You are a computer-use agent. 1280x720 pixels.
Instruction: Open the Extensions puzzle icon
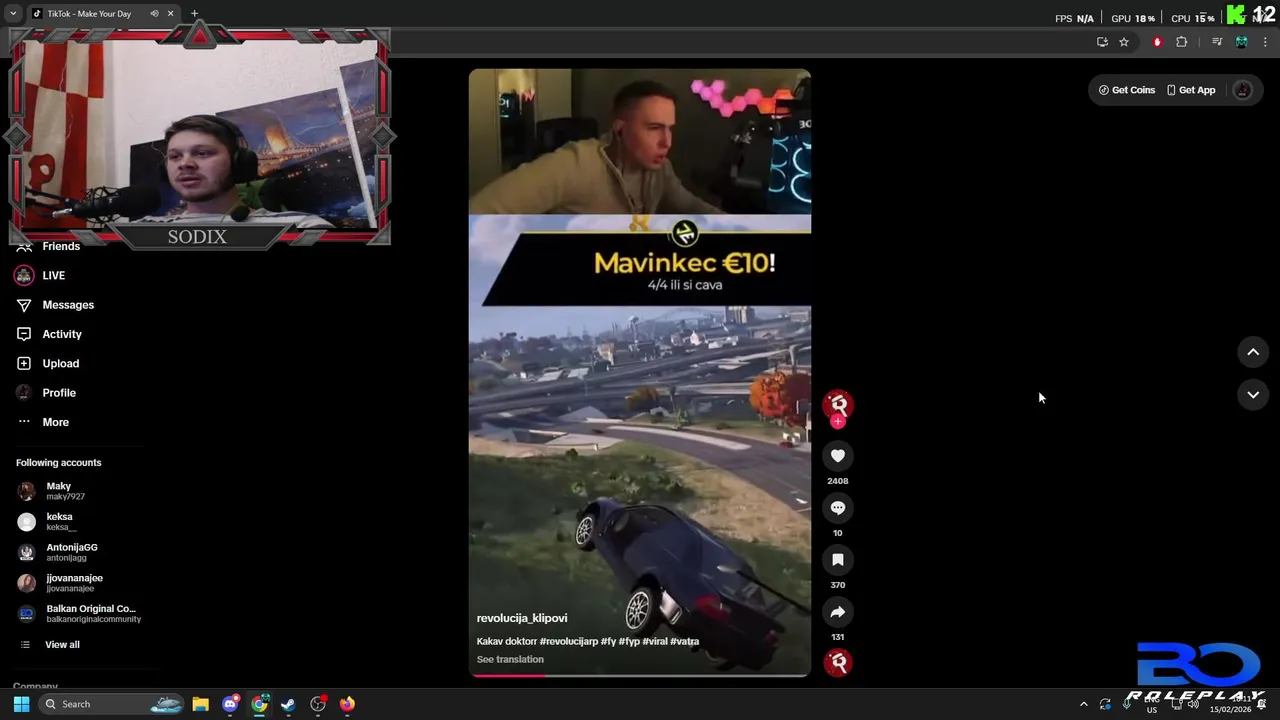(1182, 42)
